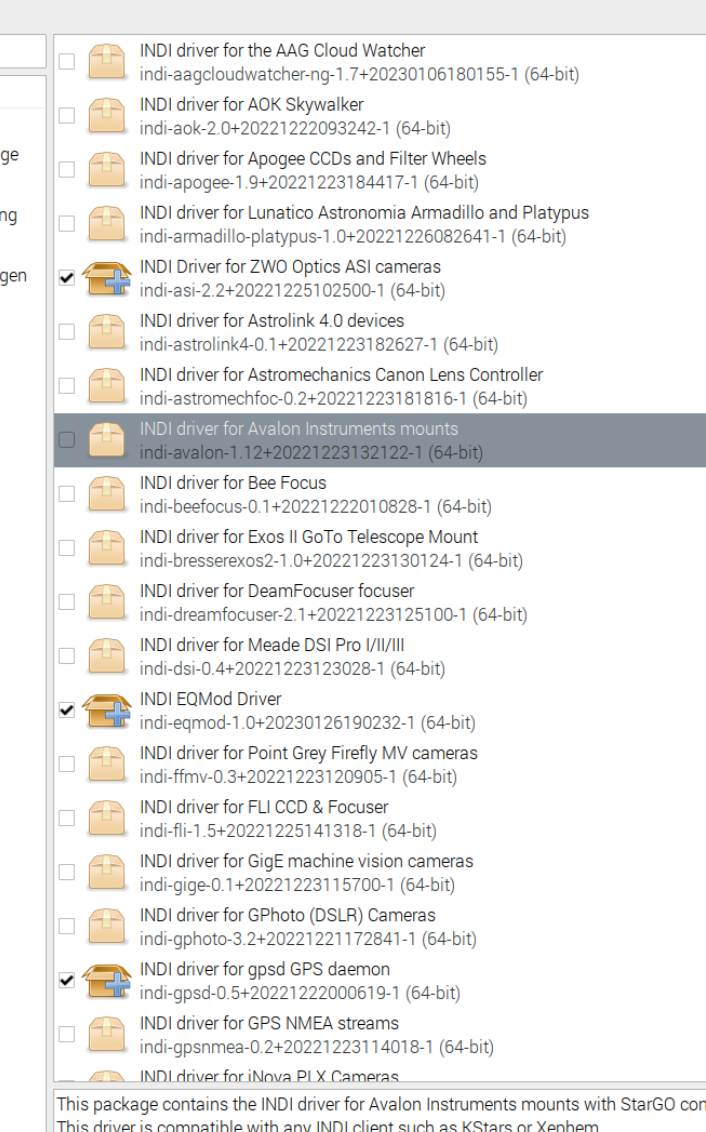Click the GigE machine vision package icon
The image size is (706, 1132).
click(107, 872)
